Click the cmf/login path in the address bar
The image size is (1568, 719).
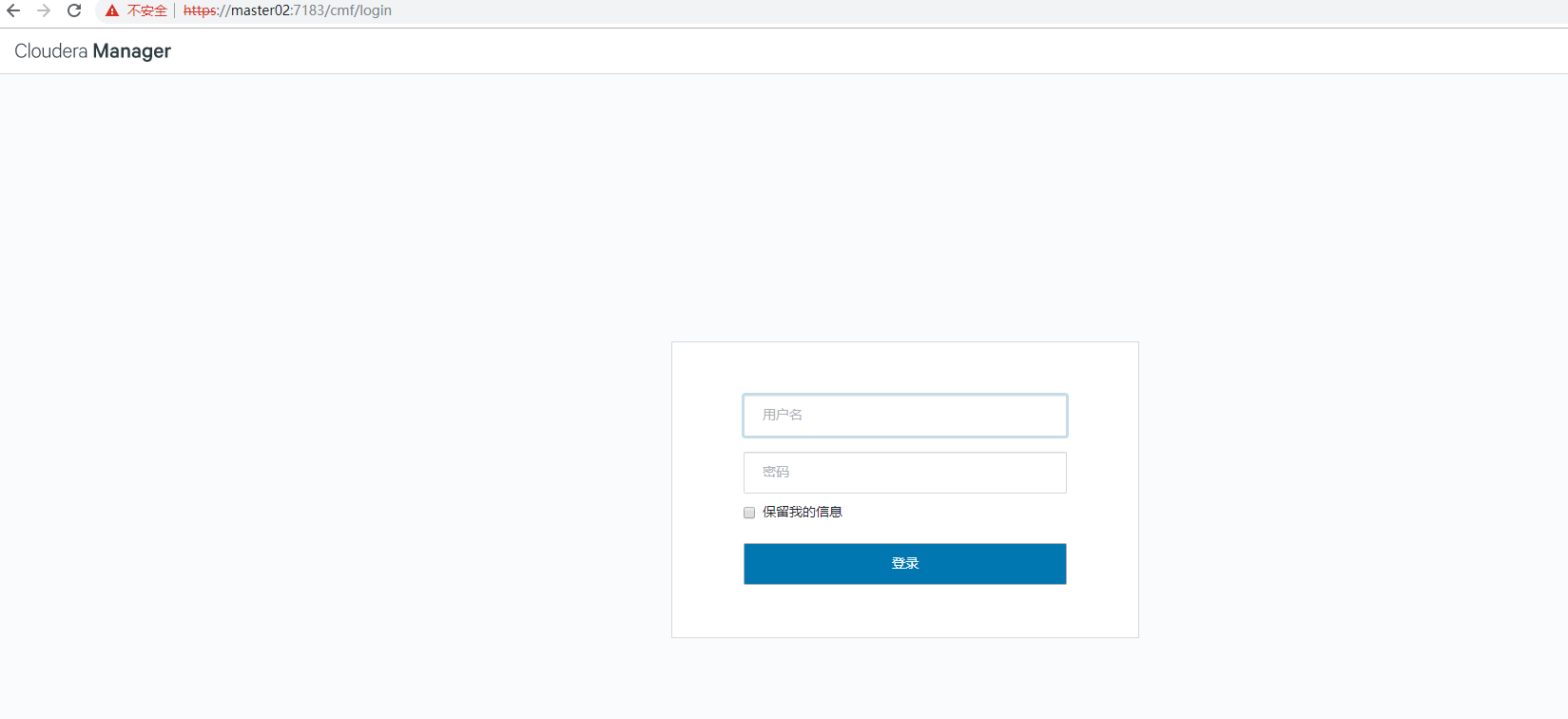coord(361,10)
